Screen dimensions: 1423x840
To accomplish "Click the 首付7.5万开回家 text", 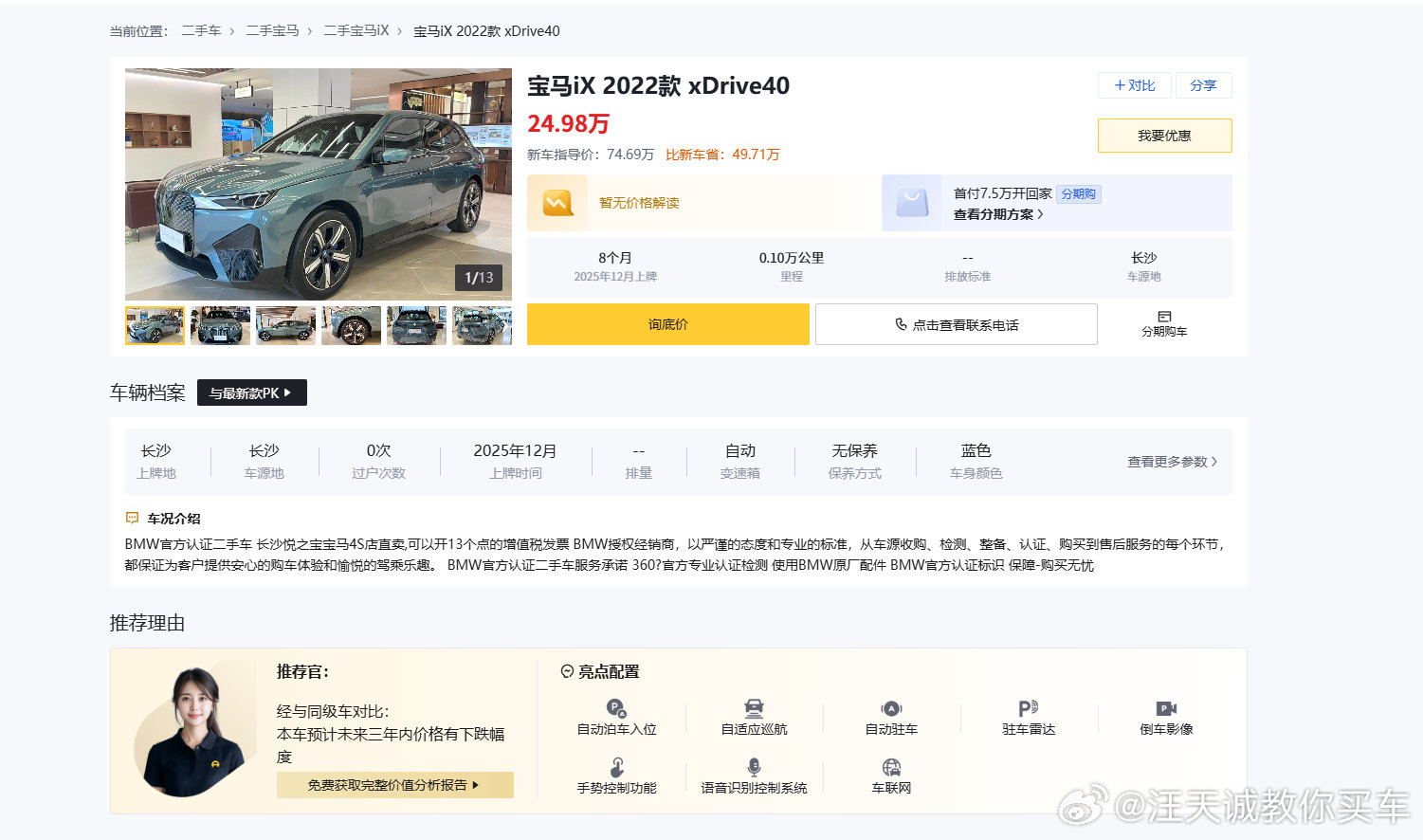I will click(1002, 193).
